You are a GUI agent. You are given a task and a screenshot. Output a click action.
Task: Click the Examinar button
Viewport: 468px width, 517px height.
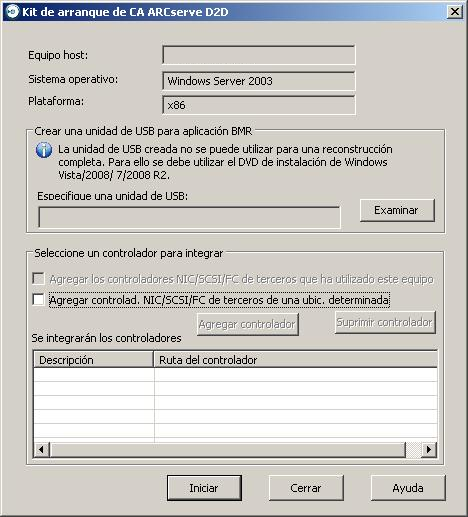click(397, 210)
